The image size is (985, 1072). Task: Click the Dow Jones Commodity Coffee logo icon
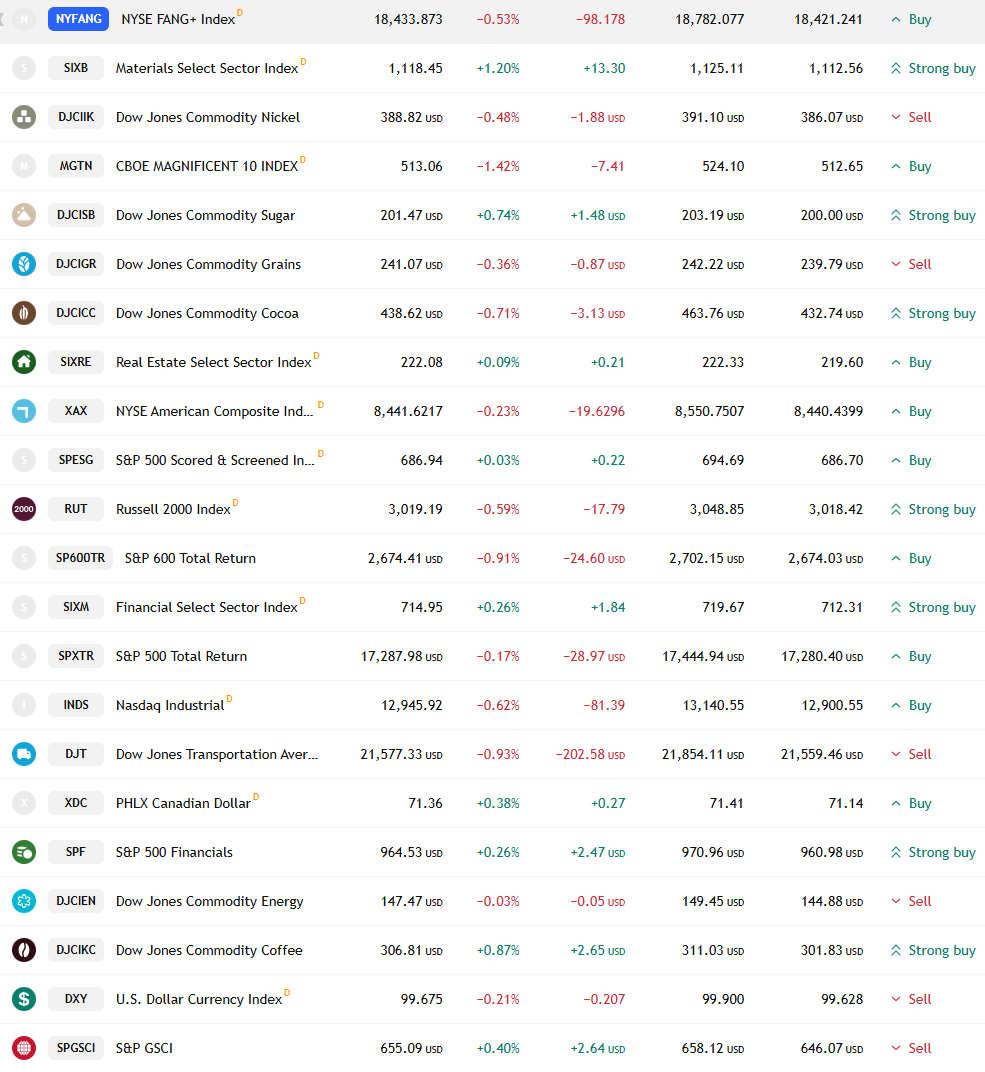pos(24,950)
